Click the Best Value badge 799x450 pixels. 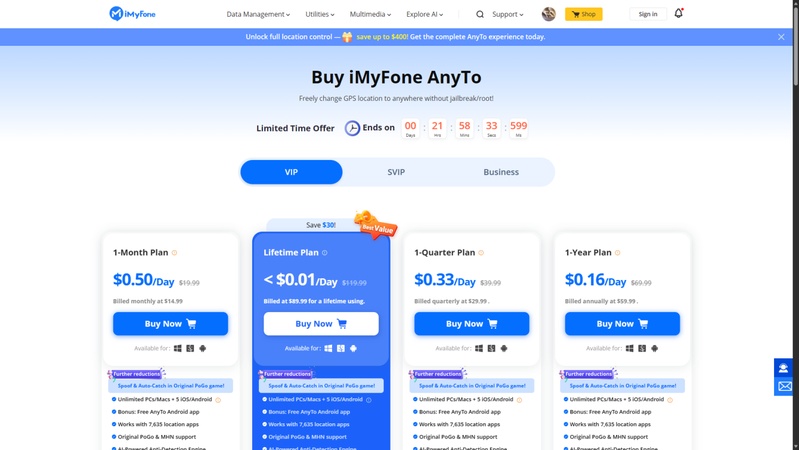click(x=376, y=224)
